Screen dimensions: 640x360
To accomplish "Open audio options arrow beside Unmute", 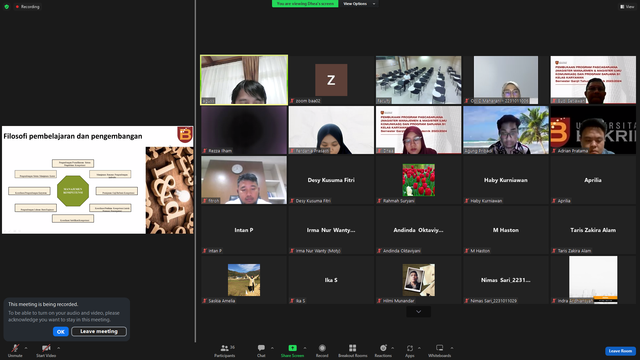I will pyautogui.click(x=26, y=348).
